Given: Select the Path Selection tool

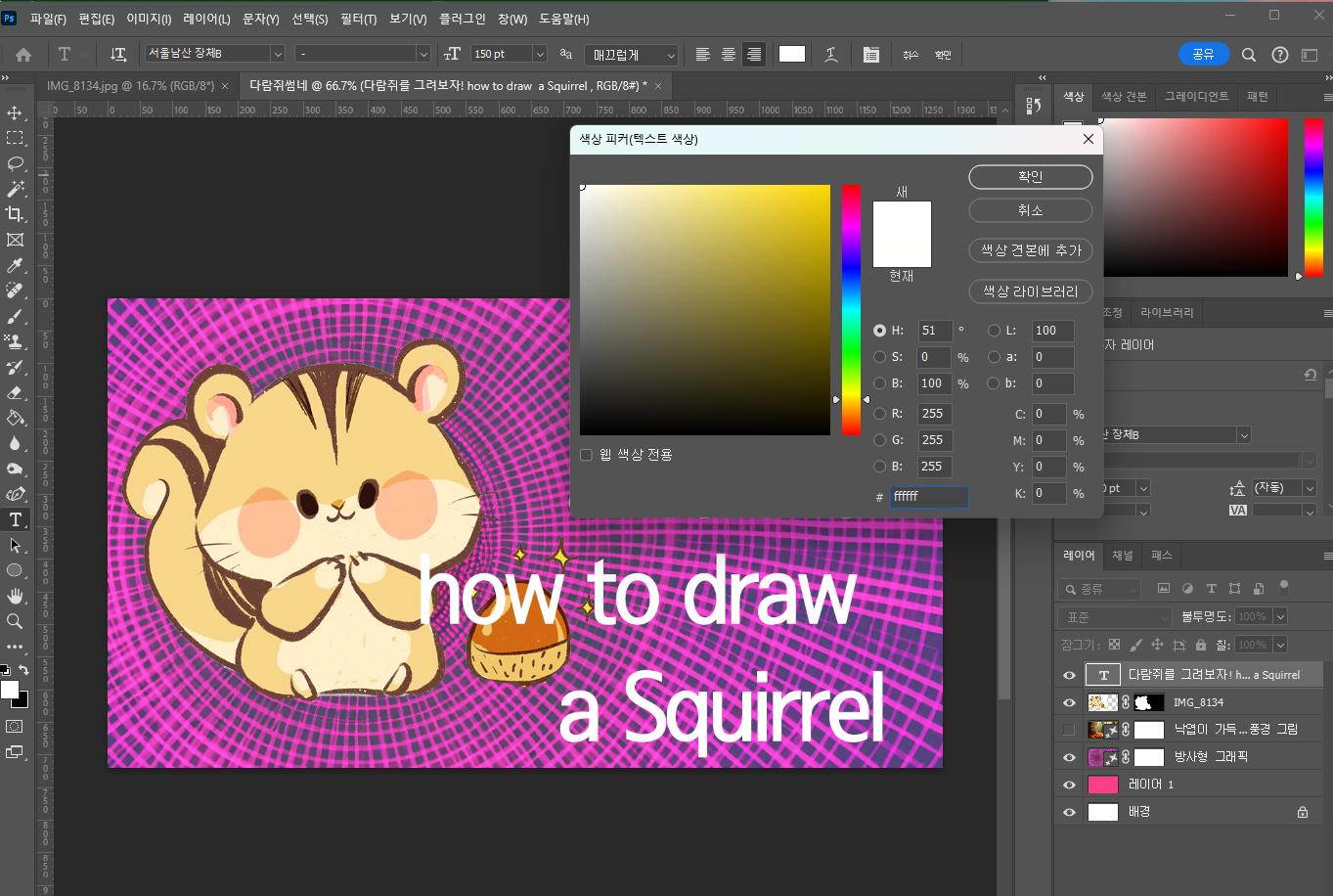Looking at the screenshot, I should pyautogui.click(x=15, y=545).
